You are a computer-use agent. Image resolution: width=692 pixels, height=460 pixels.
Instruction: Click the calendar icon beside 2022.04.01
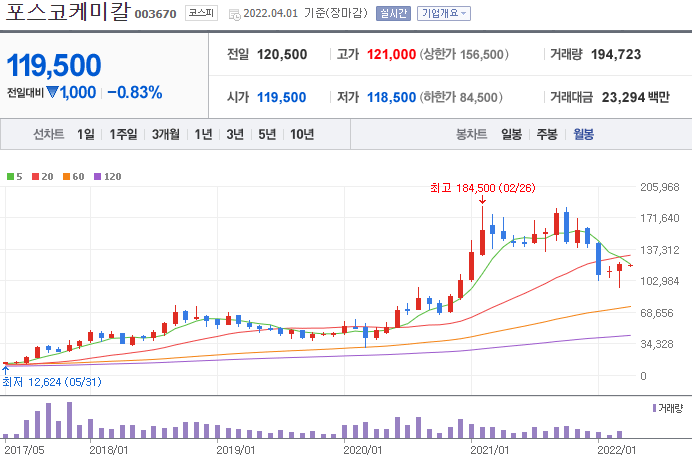point(234,15)
